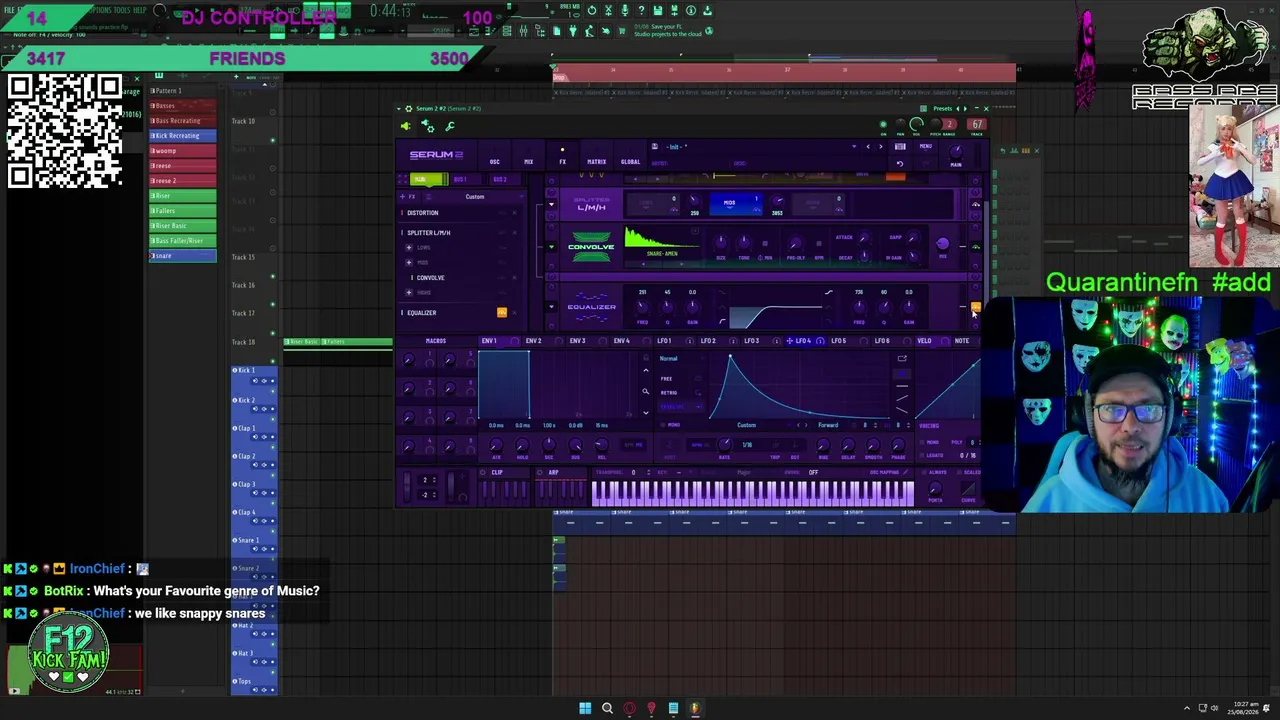The height and width of the screenshot is (720, 1280).
Task: Open the Custom FX chain dropdown
Action: (x=475, y=197)
